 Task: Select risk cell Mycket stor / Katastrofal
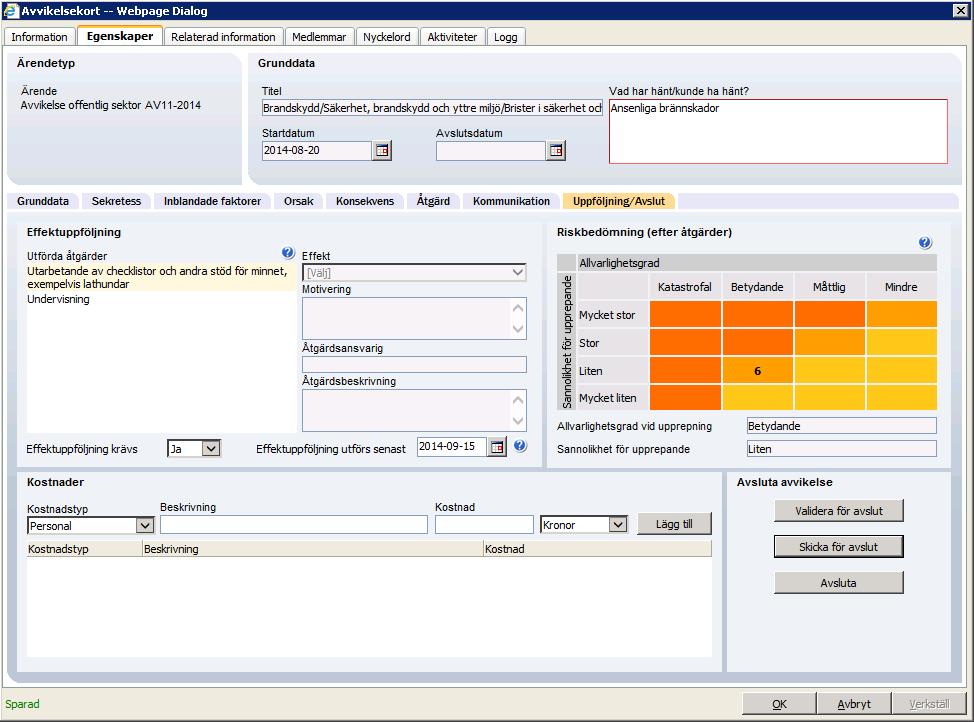[685, 314]
